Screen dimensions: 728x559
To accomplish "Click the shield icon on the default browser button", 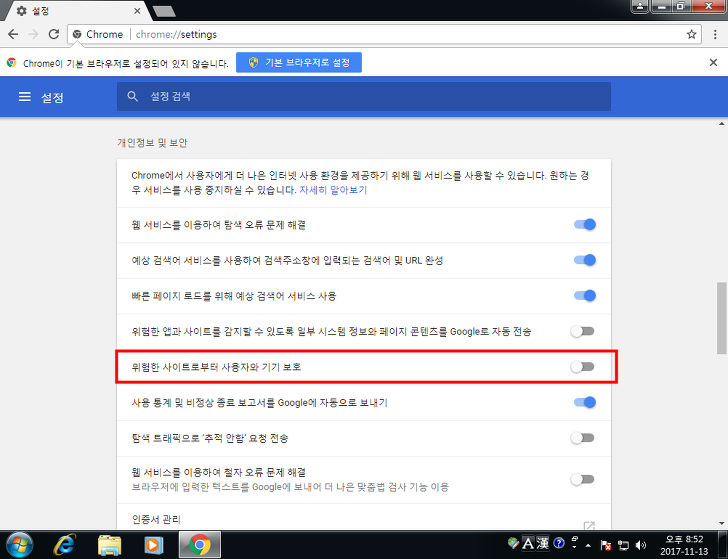I will point(253,63).
